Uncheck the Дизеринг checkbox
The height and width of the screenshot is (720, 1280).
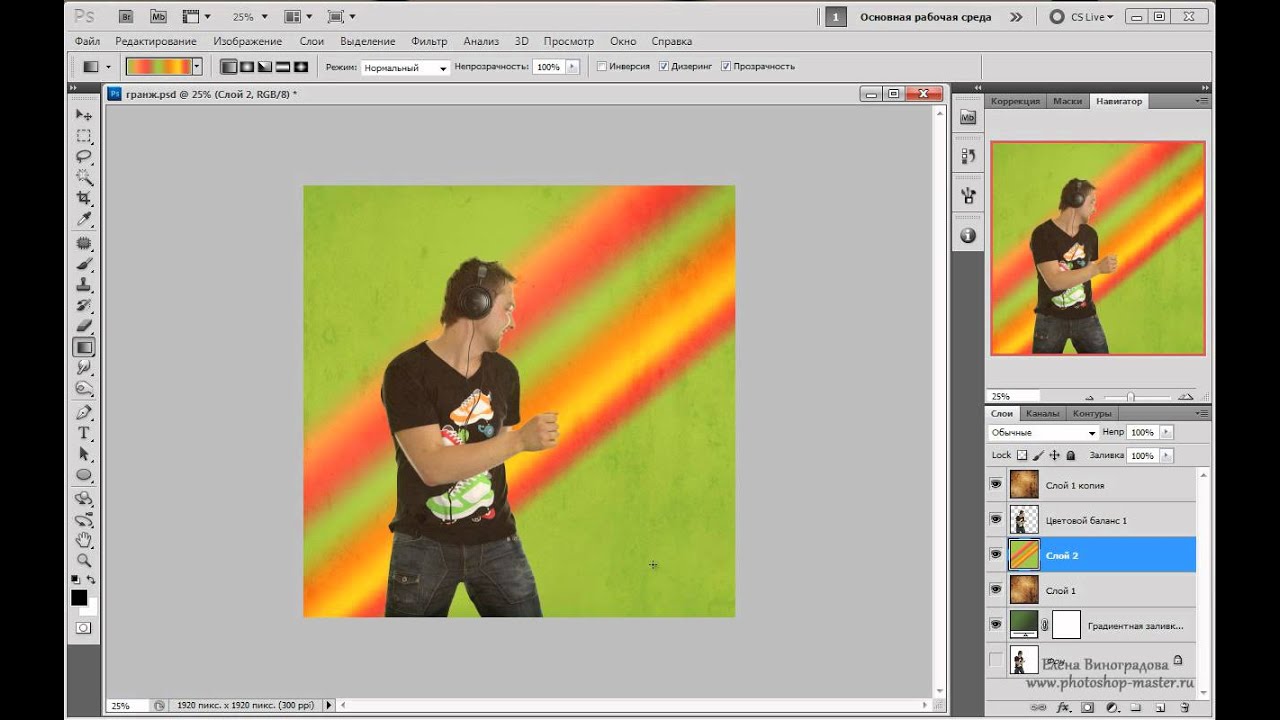[x=664, y=67]
